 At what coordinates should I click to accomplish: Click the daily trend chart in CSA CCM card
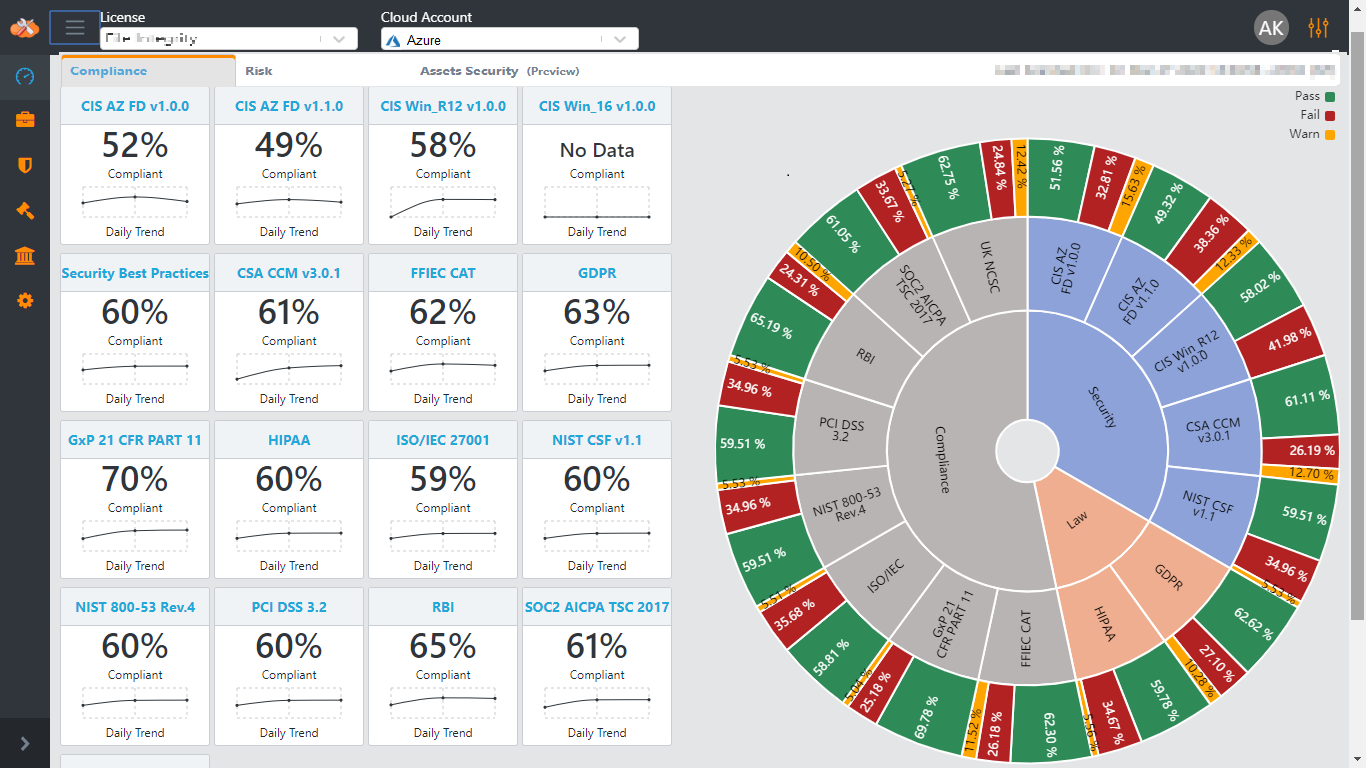289,368
